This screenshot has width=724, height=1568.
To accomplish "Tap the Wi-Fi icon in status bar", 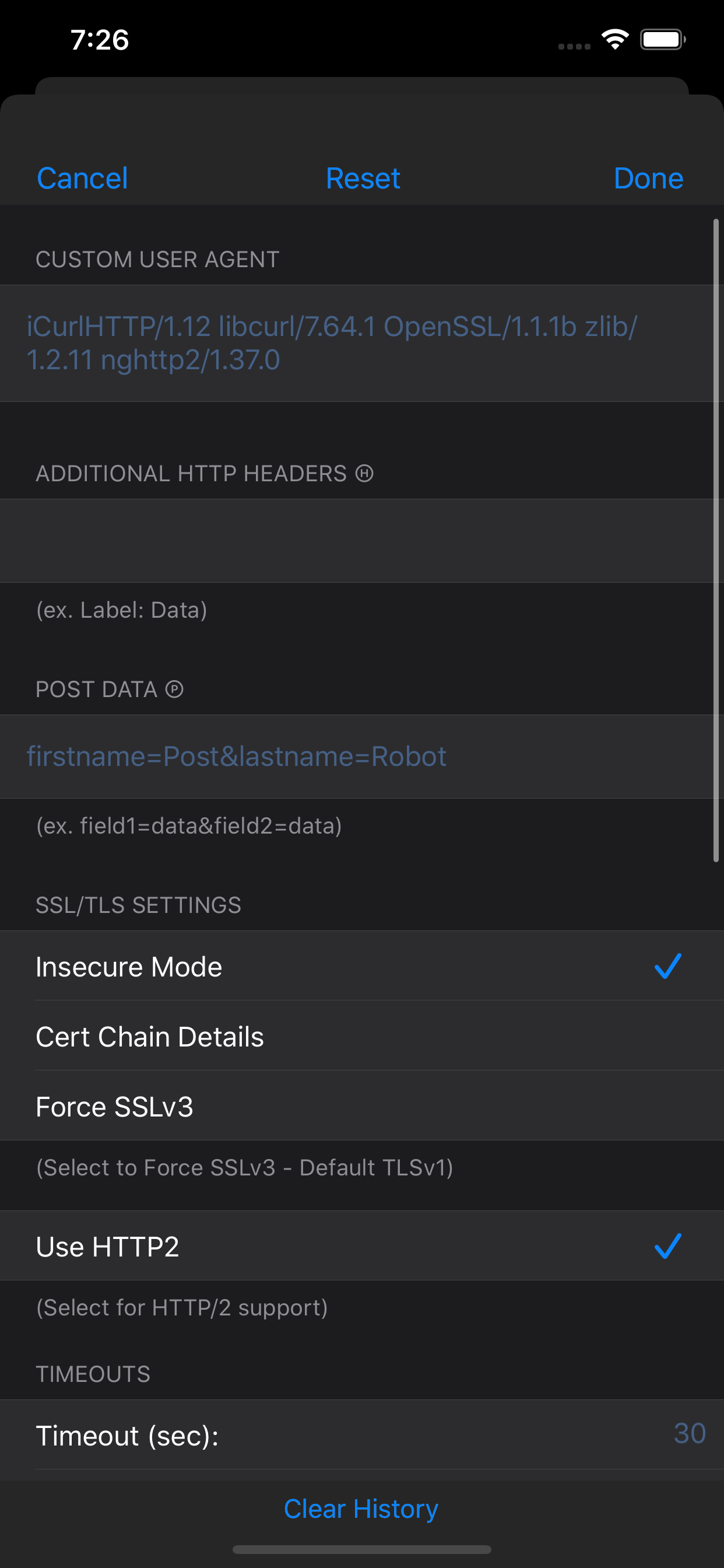I will point(615,40).
